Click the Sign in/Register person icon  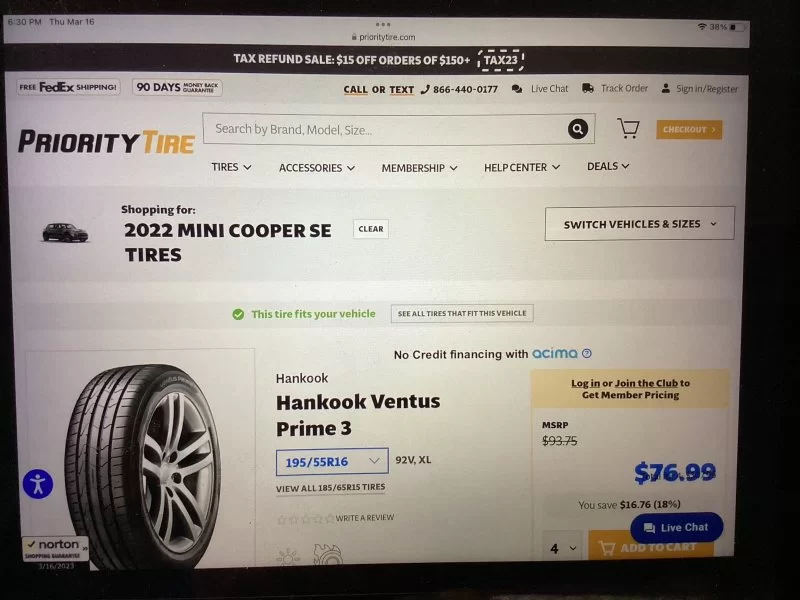click(665, 88)
